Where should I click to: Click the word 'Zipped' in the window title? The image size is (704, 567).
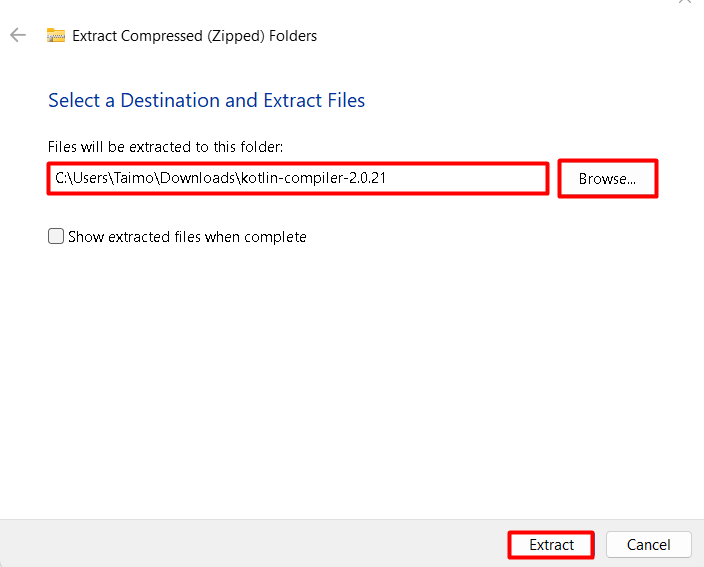click(236, 36)
